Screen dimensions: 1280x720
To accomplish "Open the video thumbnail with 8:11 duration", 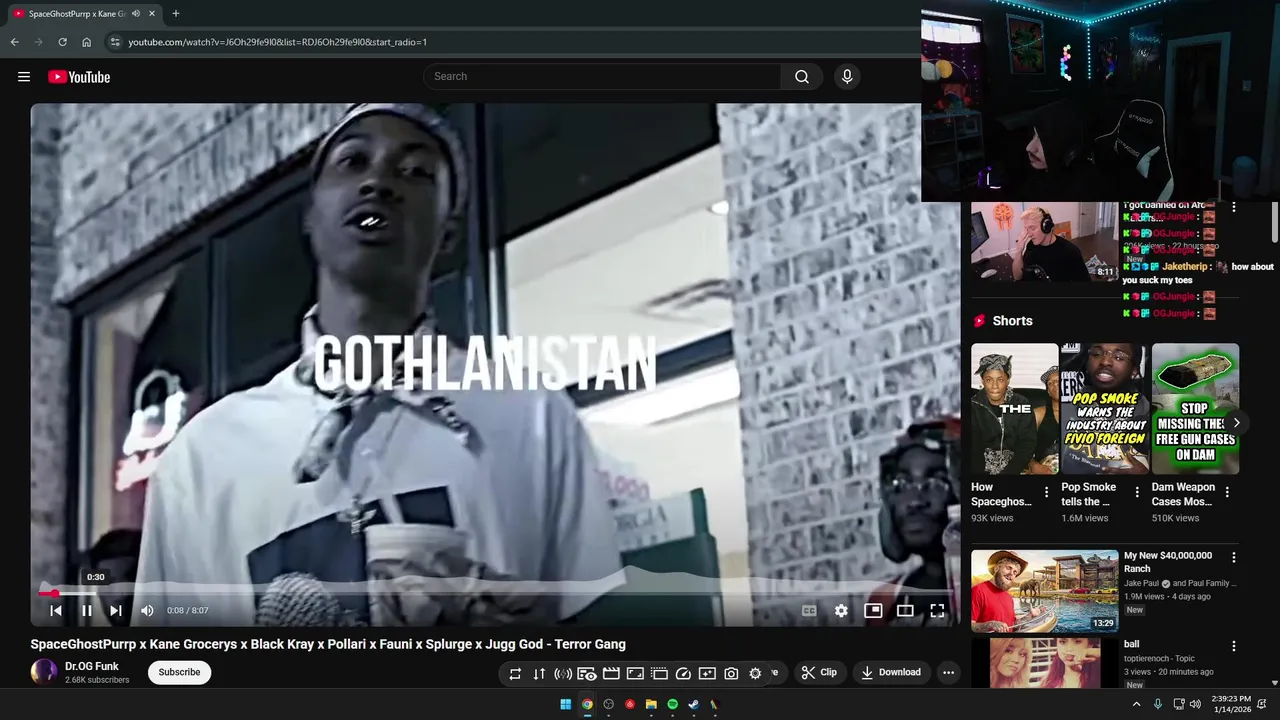I will [1045, 241].
